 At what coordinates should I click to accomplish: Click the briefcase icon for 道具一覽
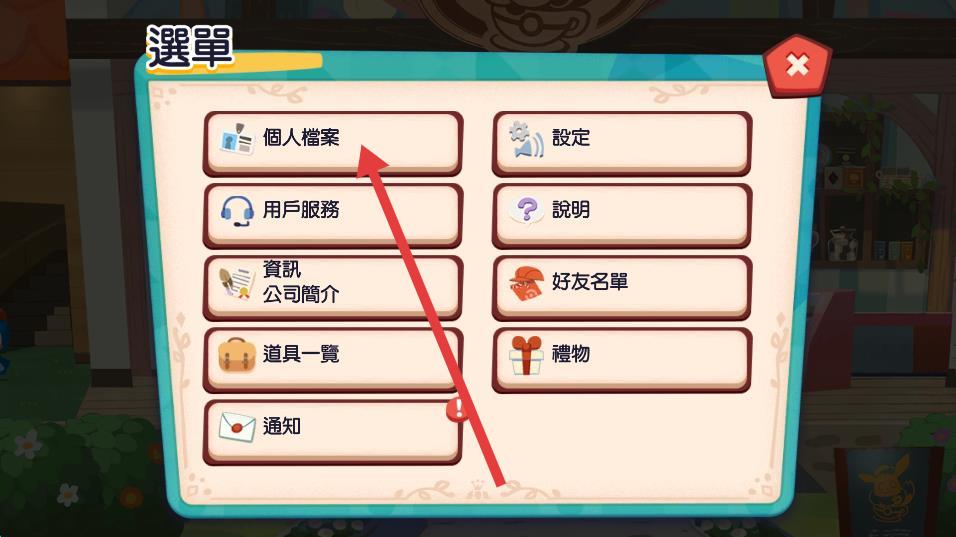point(237,355)
